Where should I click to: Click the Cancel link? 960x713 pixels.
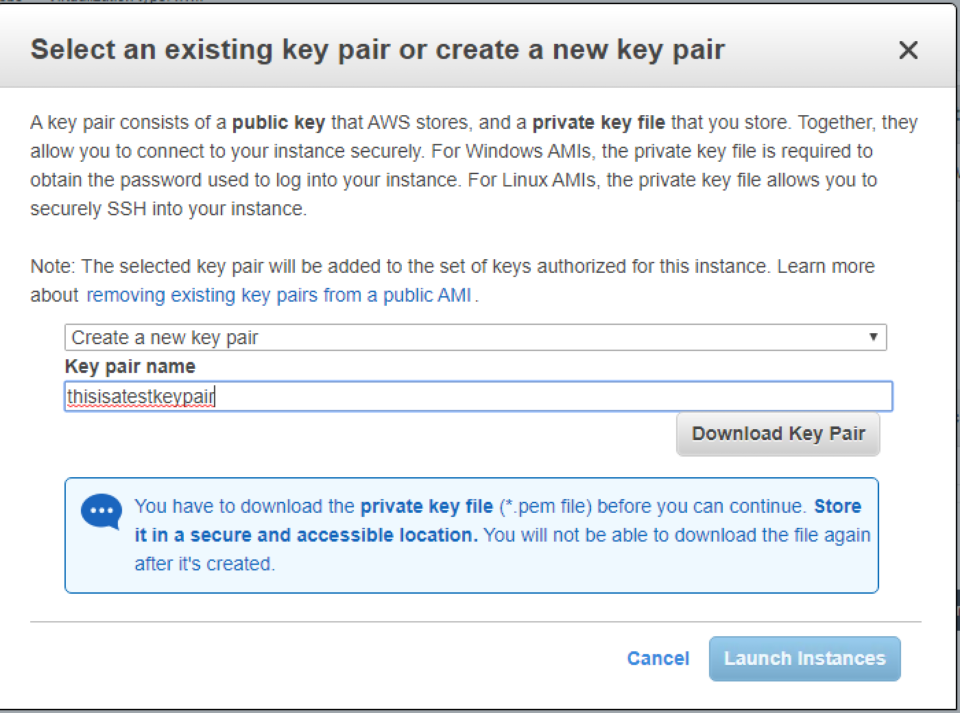[x=657, y=658]
